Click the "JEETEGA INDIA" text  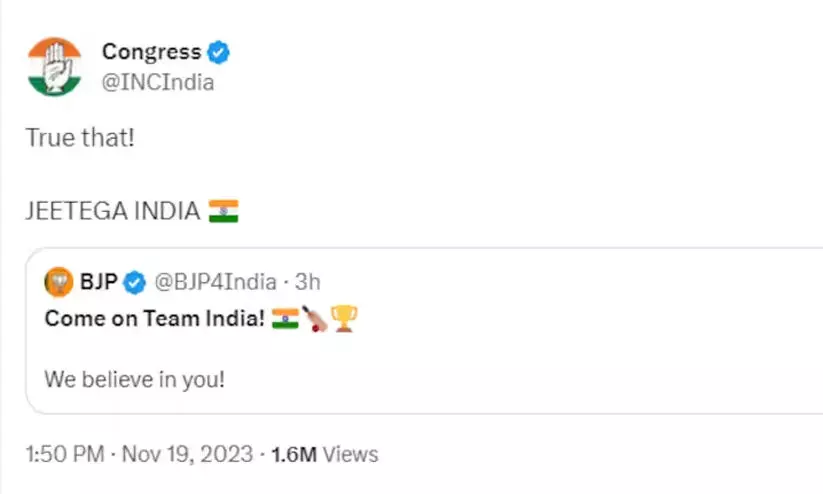point(112,212)
